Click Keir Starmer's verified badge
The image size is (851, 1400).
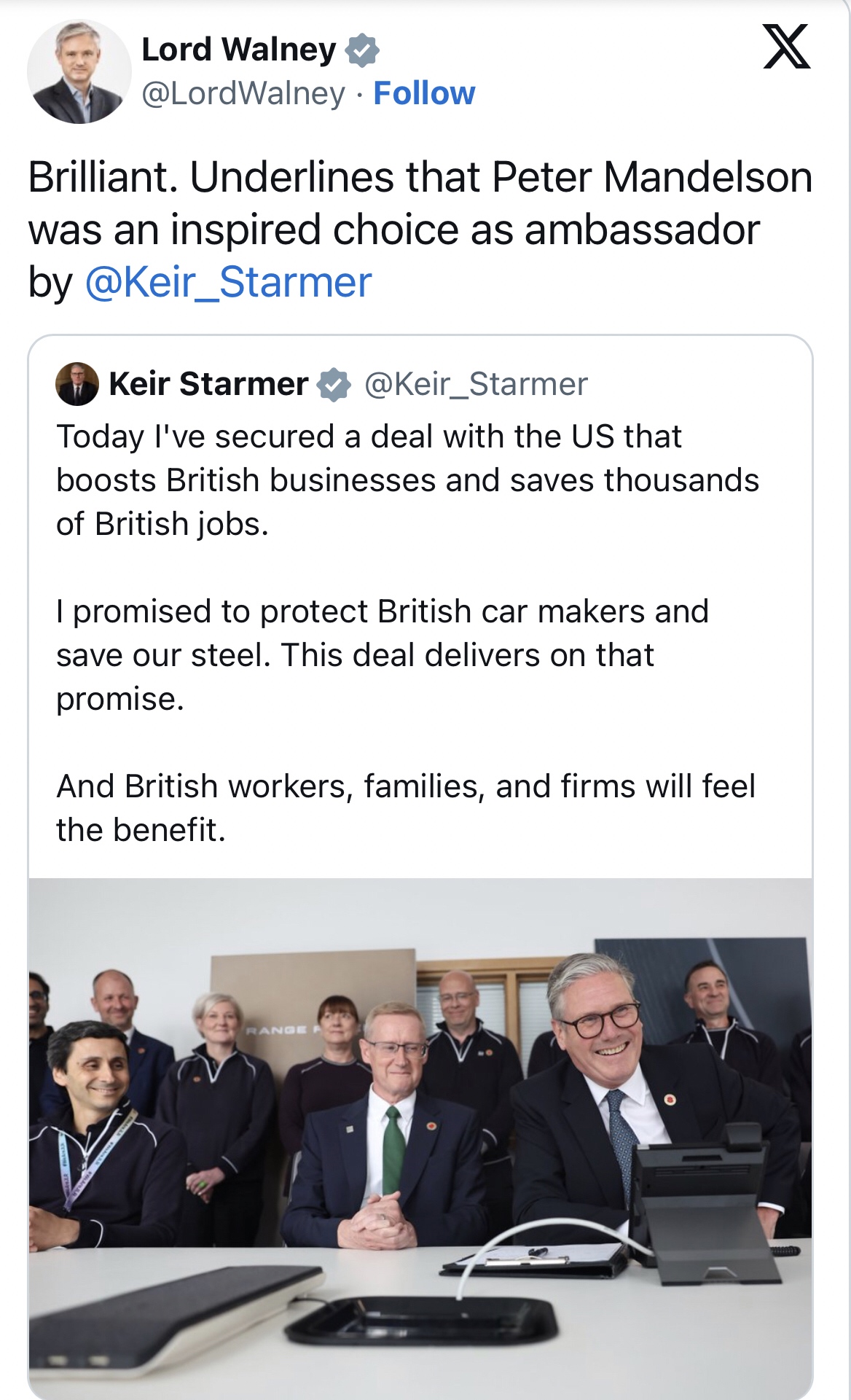point(334,385)
